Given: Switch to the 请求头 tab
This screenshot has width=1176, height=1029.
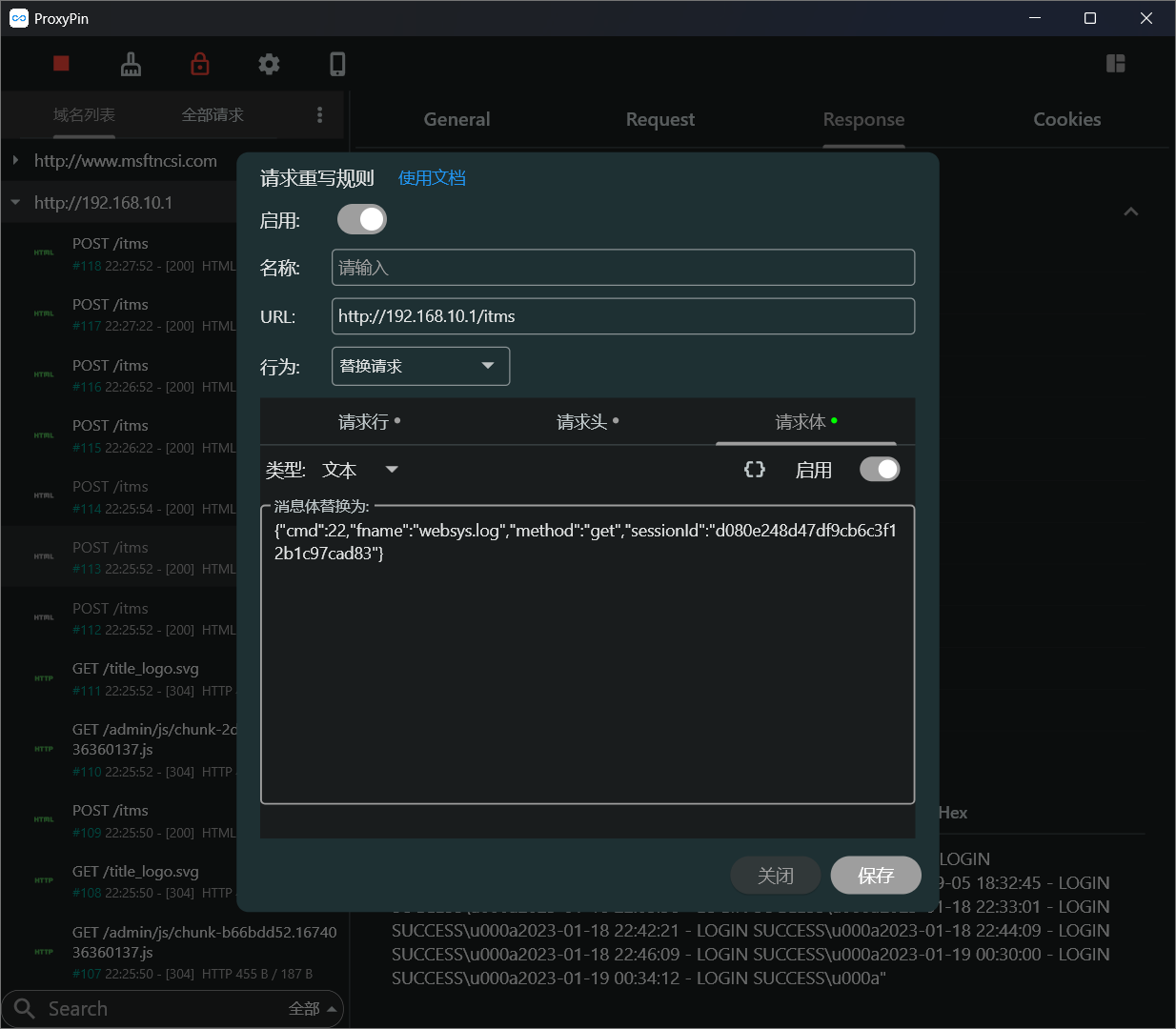Looking at the screenshot, I should click(x=587, y=422).
